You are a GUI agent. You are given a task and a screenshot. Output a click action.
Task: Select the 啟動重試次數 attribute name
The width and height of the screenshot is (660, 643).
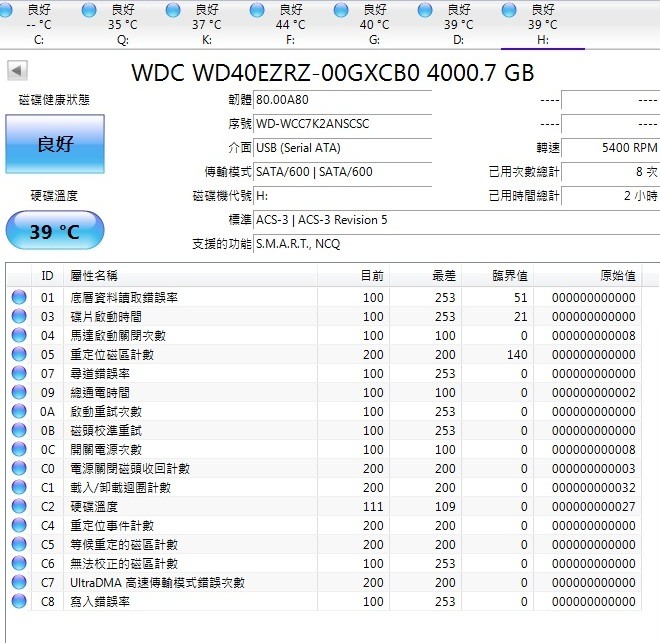coord(106,412)
